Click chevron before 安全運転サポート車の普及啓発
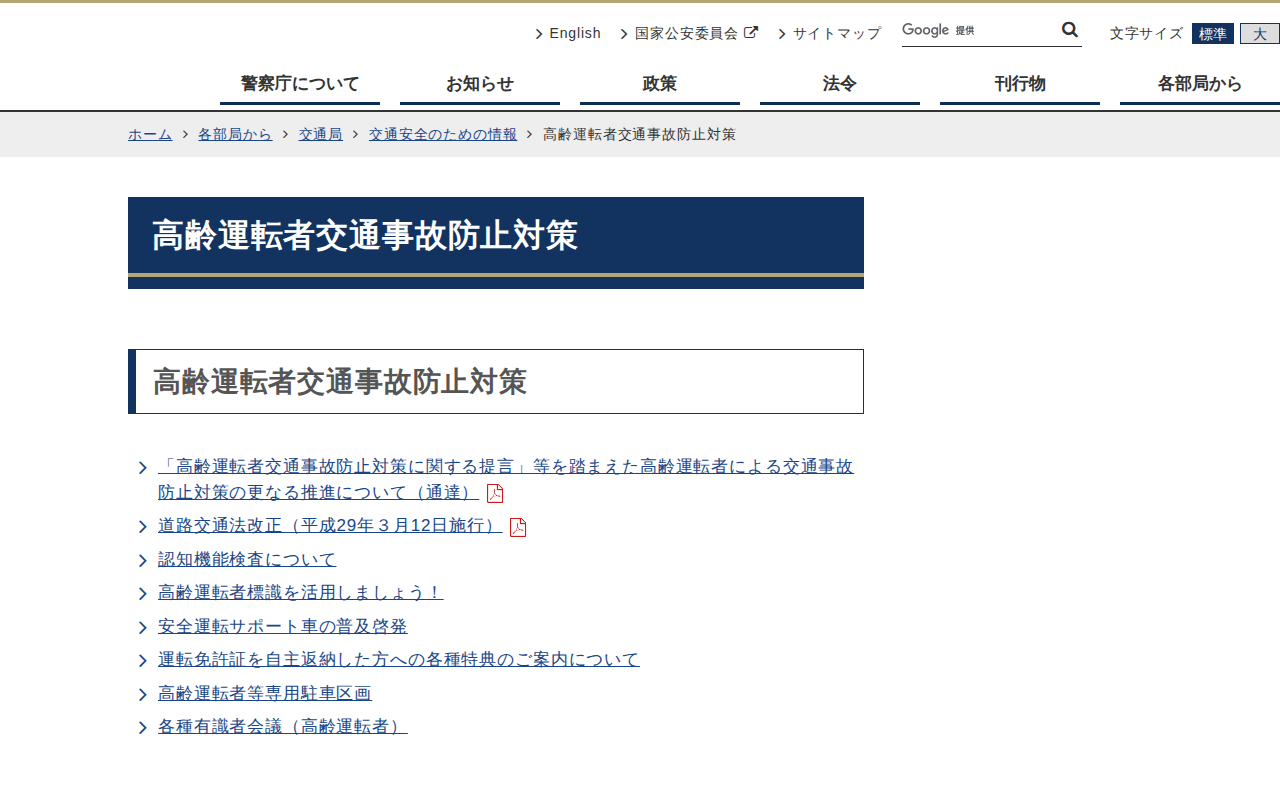 [143, 628]
